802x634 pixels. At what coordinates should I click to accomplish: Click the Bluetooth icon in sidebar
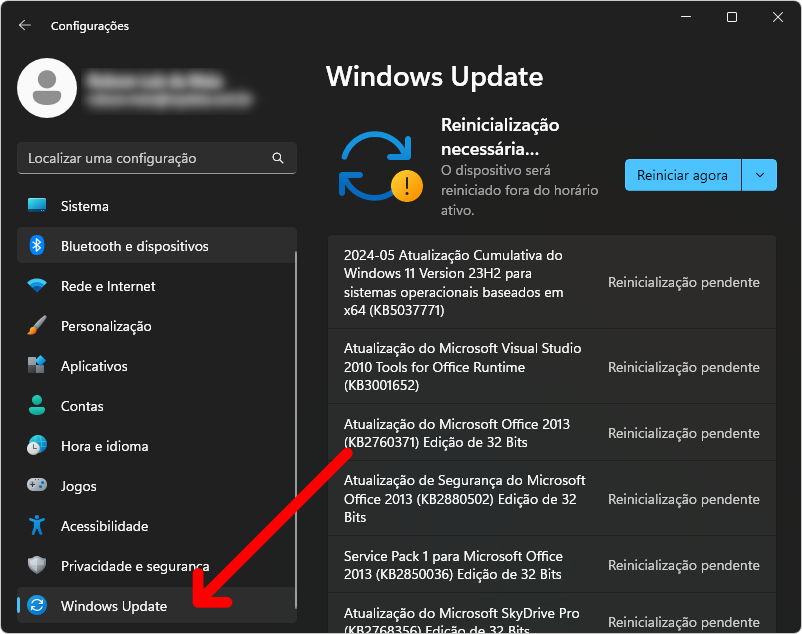37,246
